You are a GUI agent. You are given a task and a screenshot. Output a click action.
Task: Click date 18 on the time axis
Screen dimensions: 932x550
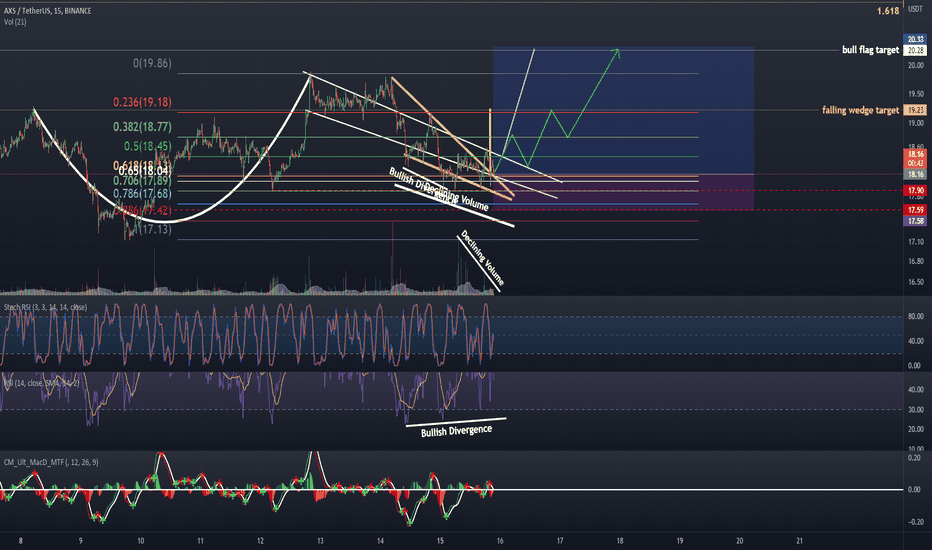(x=620, y=541)
